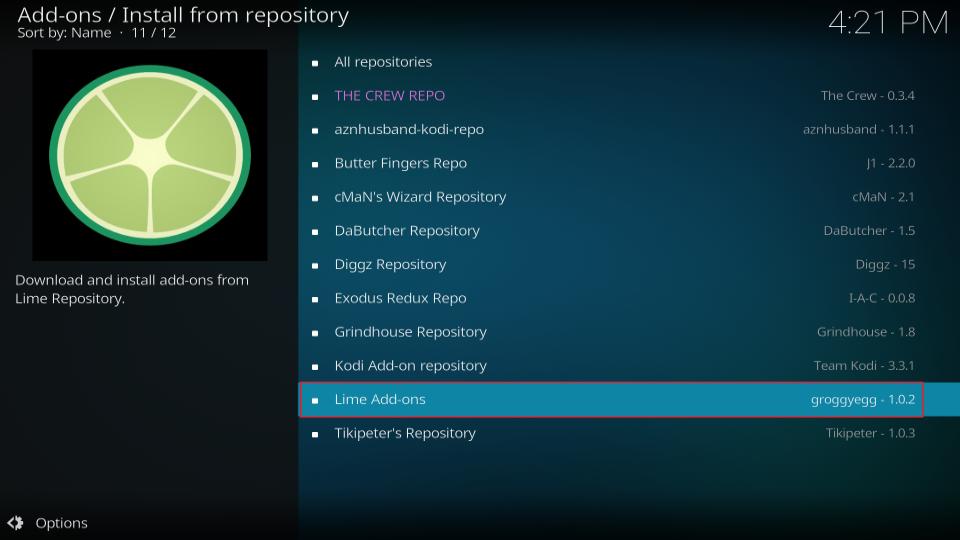This screenshot has width=960, height=540.
Task: Click 'Team Kodi - 3.3.1' version text
Action: coord(864,365)
